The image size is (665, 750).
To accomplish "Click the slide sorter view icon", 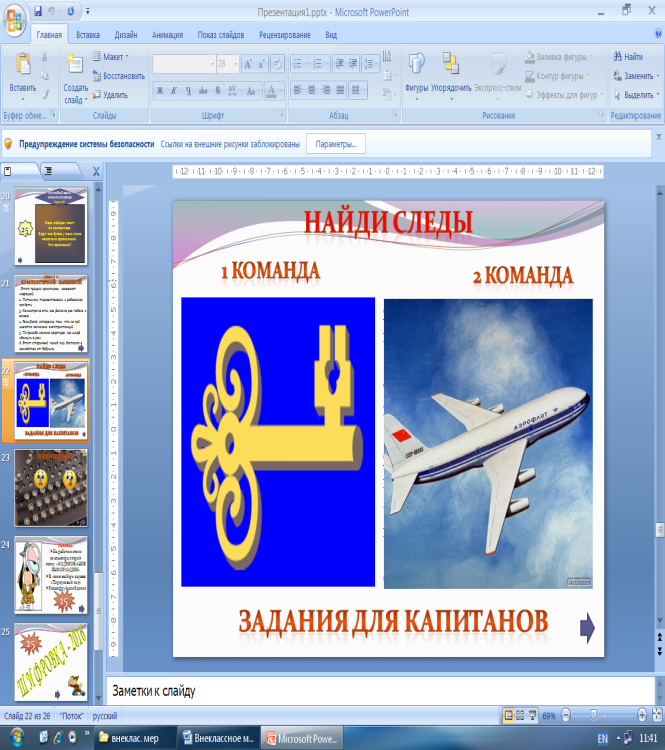I will click(x=520, y=716).
